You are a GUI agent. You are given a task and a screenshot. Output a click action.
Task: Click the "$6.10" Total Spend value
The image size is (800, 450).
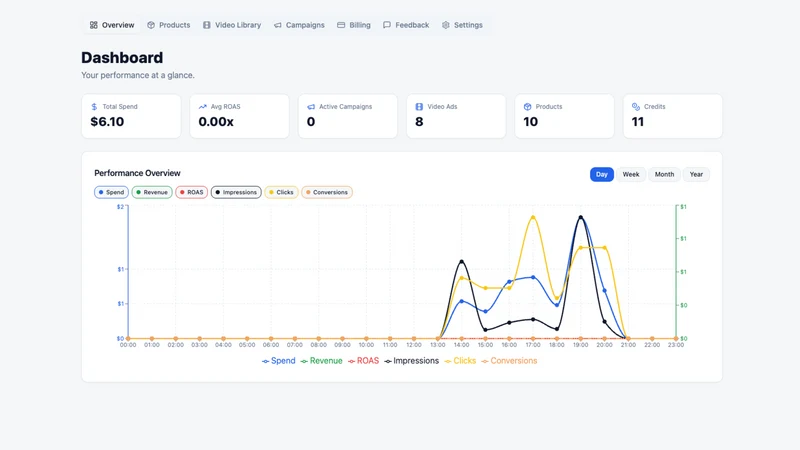tap(107, 122)
